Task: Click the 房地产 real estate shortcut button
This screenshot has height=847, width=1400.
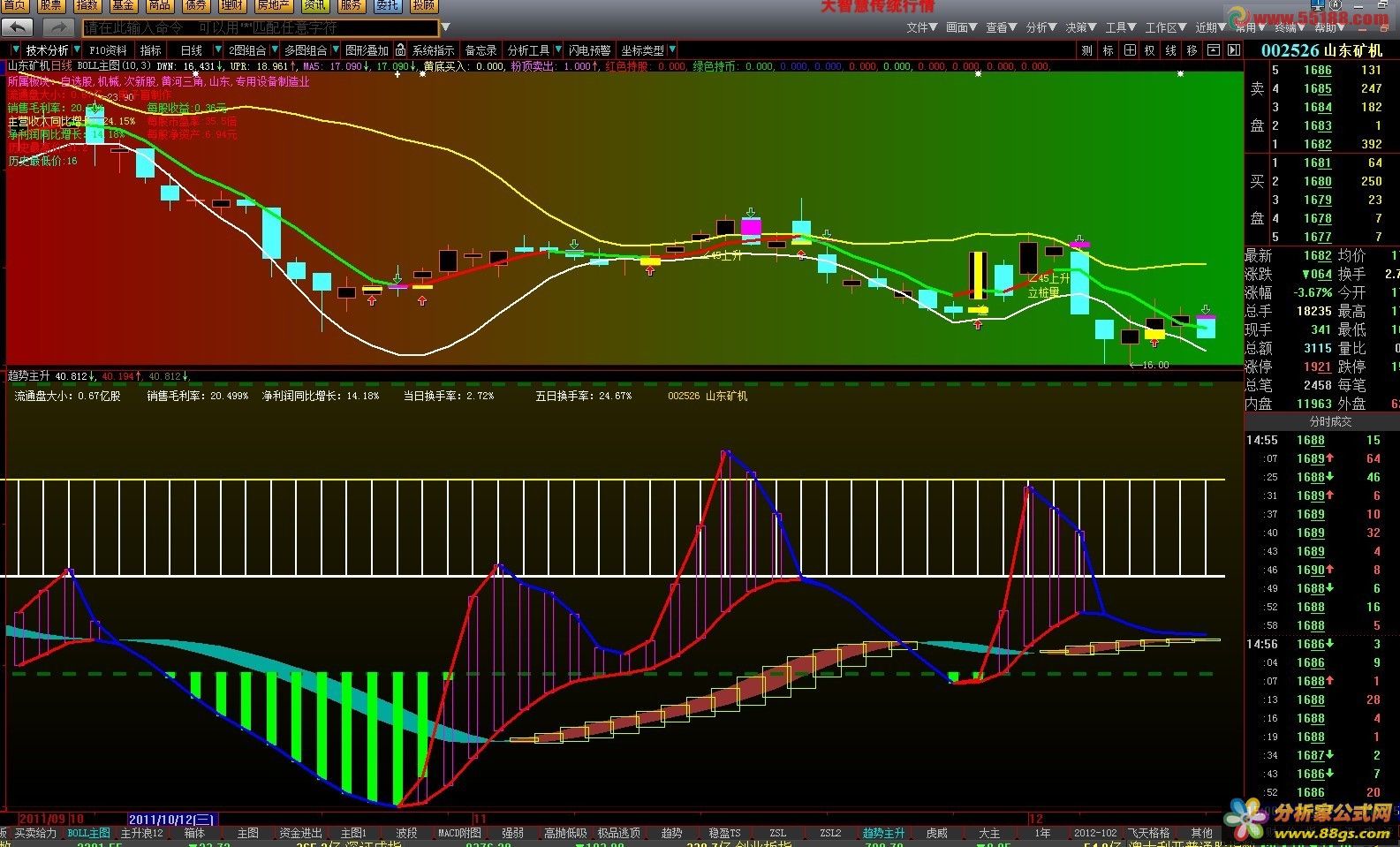Action: (273, 5)
